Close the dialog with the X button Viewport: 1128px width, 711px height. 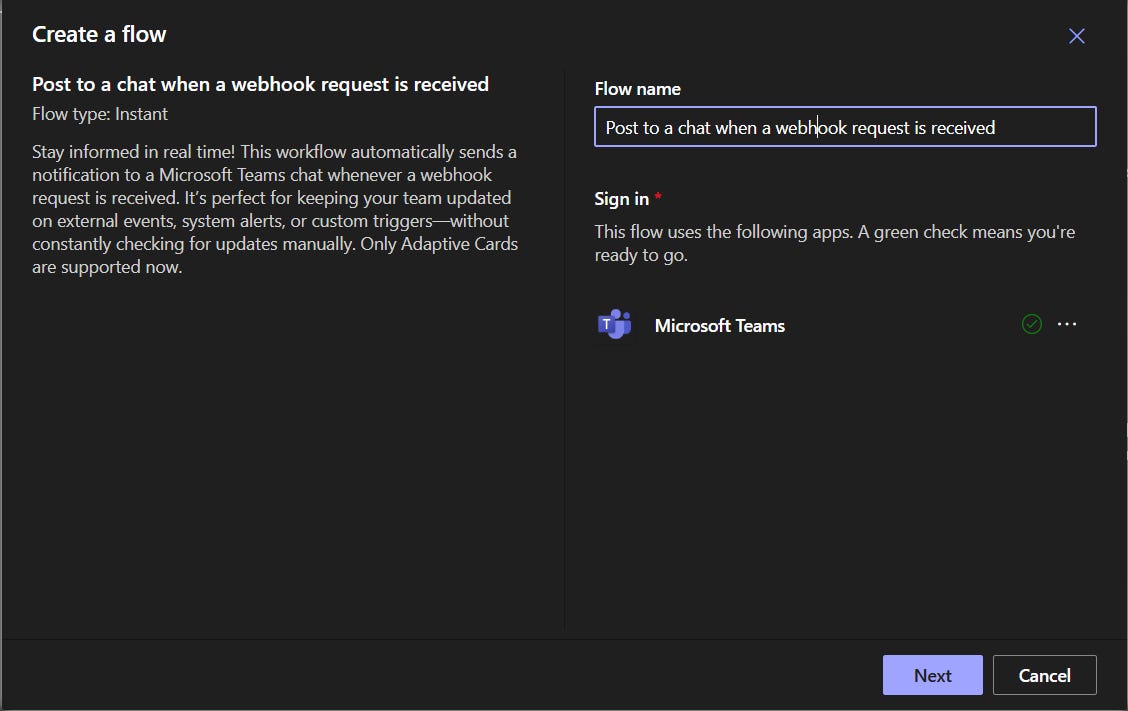pos(1076,36)
